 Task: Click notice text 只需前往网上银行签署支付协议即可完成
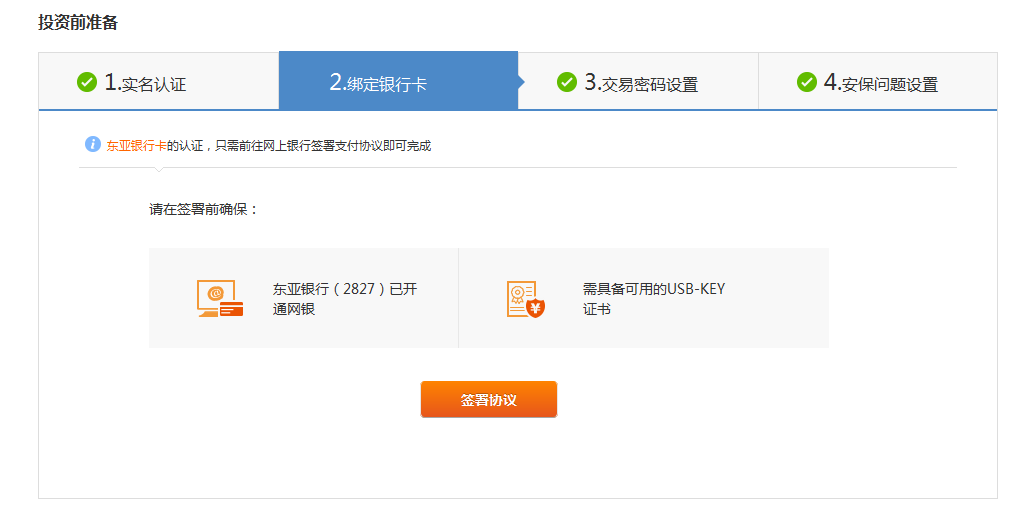(x=323, y=146)
